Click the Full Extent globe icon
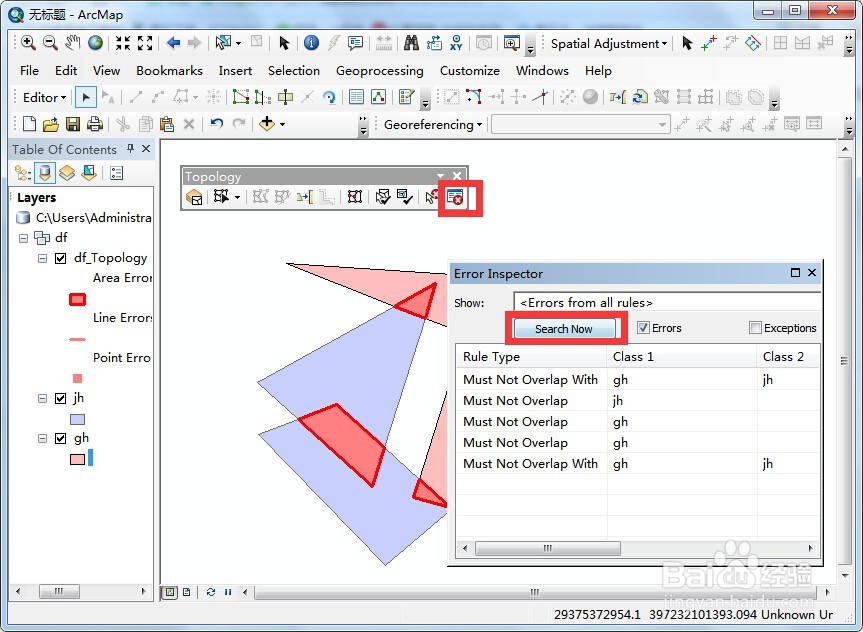Viewport: 863px width, 632px height. click(95, 43)
